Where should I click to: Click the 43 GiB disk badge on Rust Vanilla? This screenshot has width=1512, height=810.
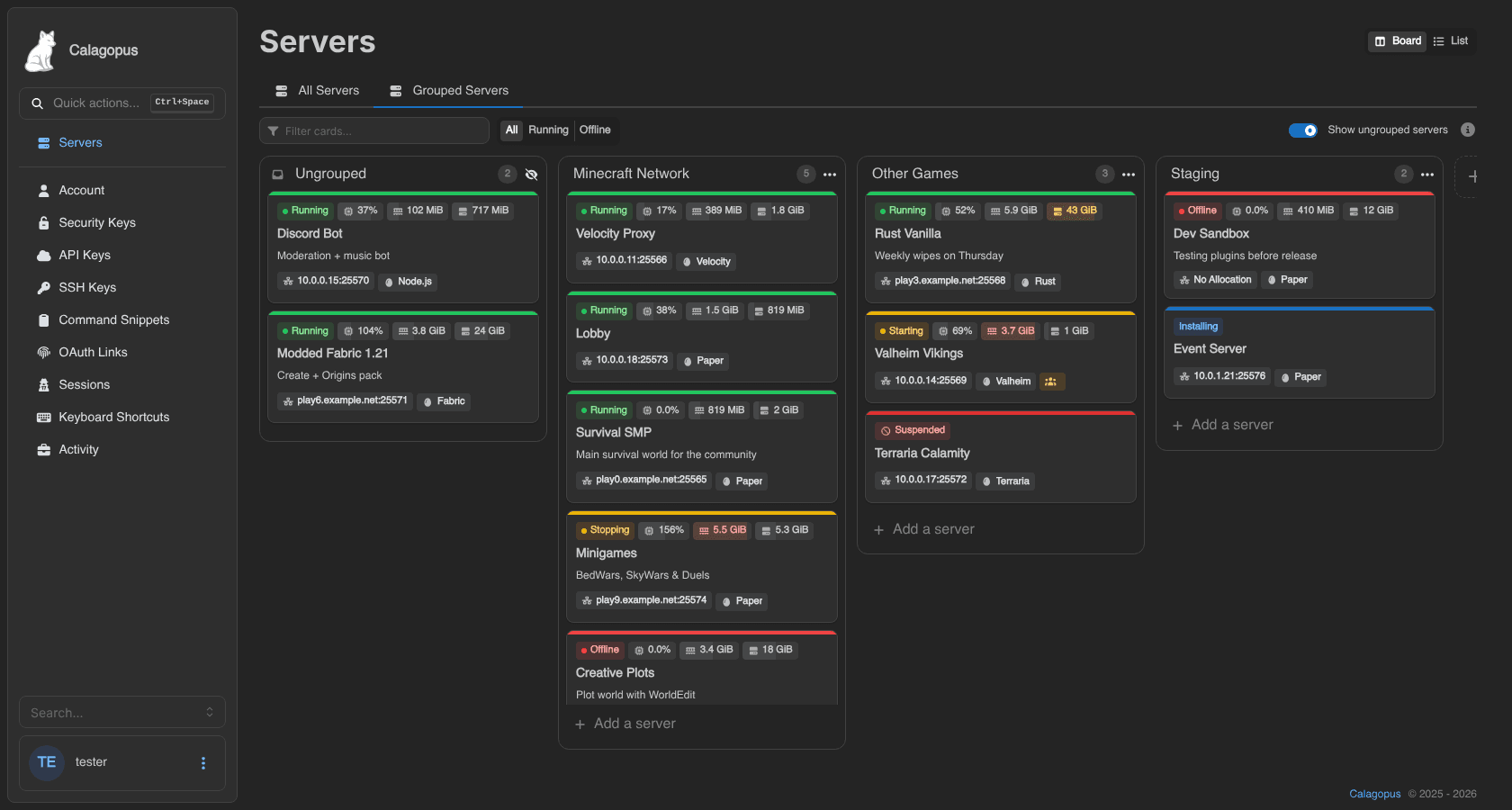click(x=1075, y=211)
